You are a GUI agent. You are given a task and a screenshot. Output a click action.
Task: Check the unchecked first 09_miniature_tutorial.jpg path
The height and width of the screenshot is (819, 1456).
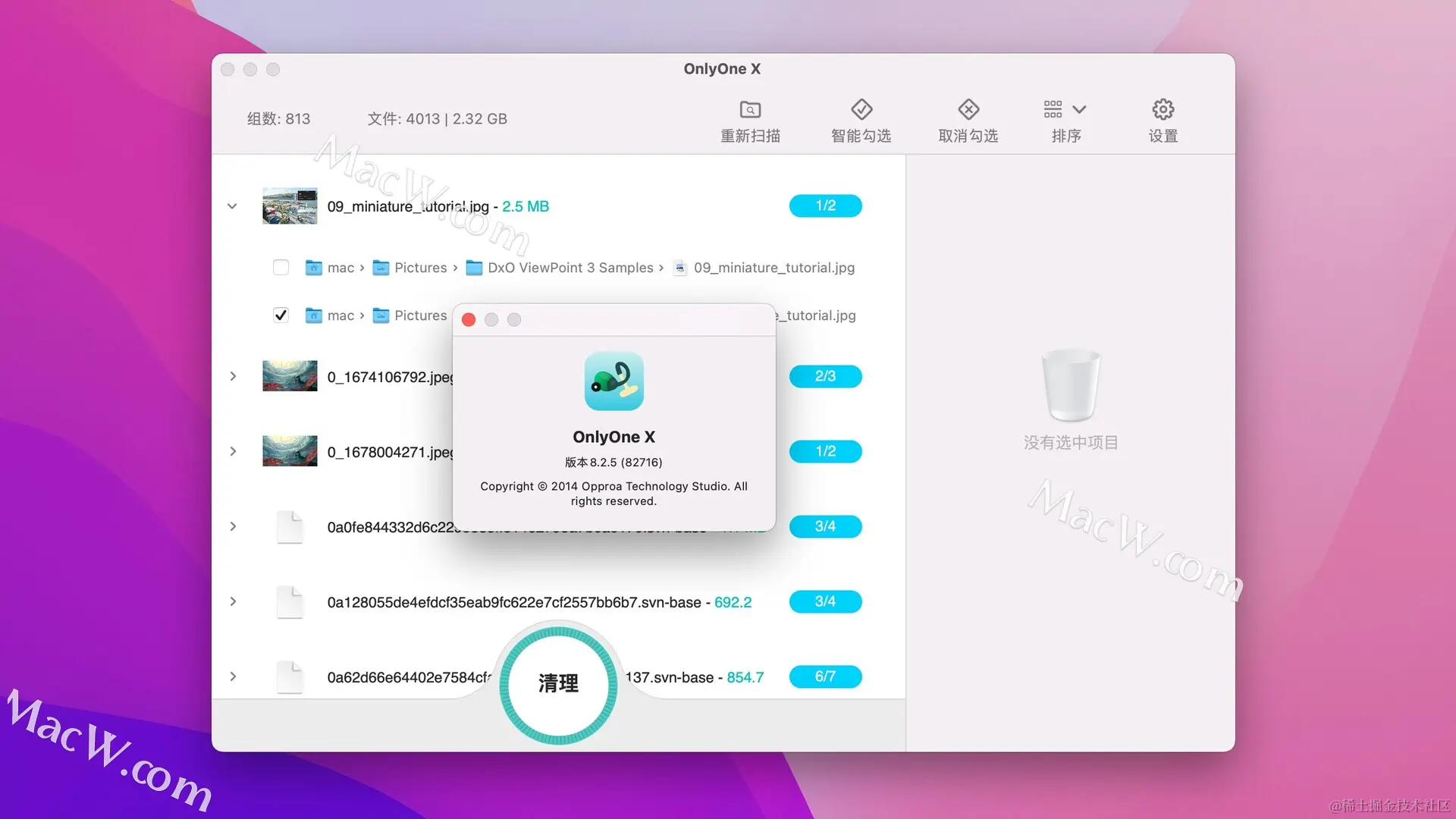tap(281, 268)
